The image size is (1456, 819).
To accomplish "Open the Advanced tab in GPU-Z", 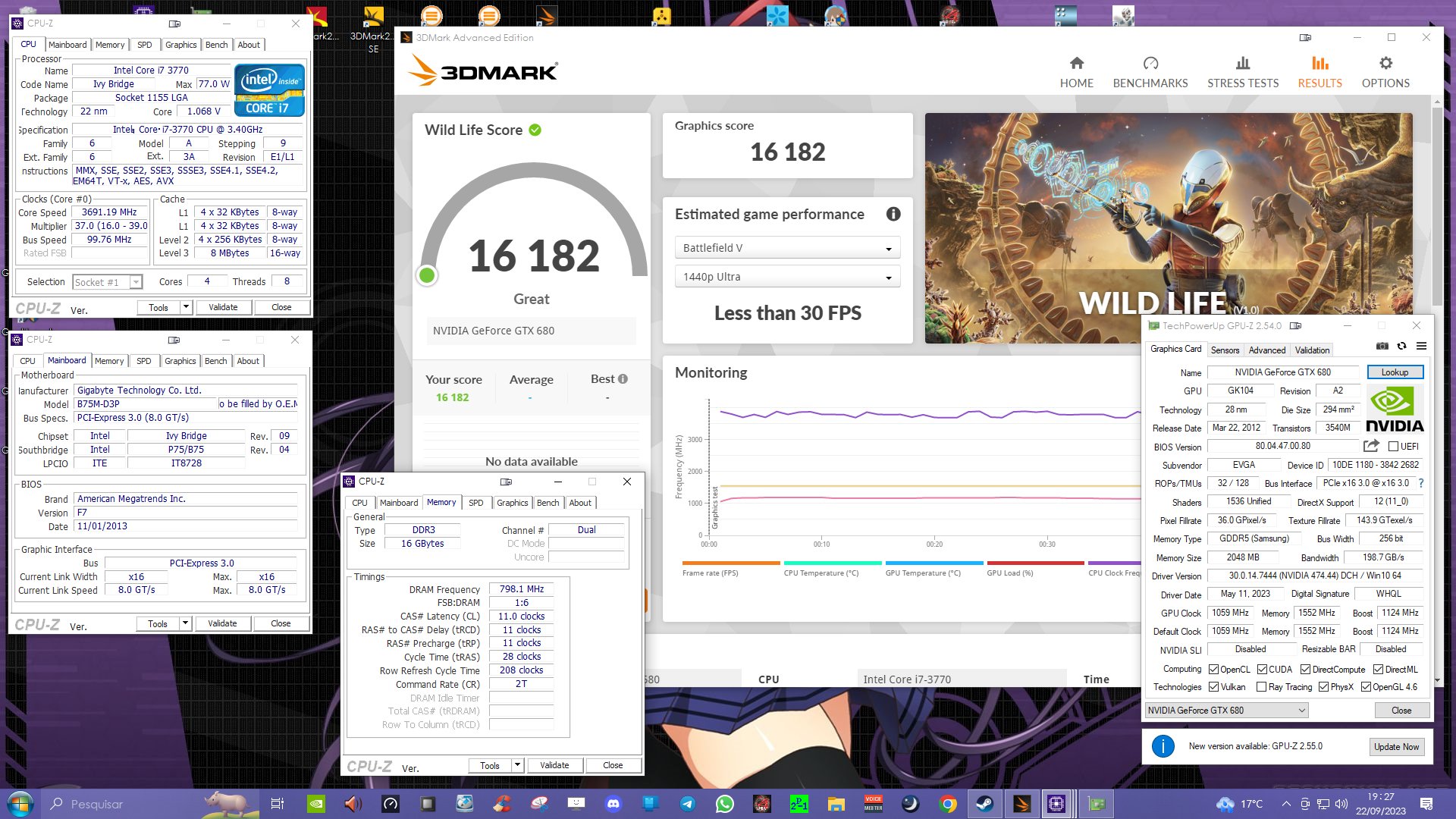I will (1267, 350).
